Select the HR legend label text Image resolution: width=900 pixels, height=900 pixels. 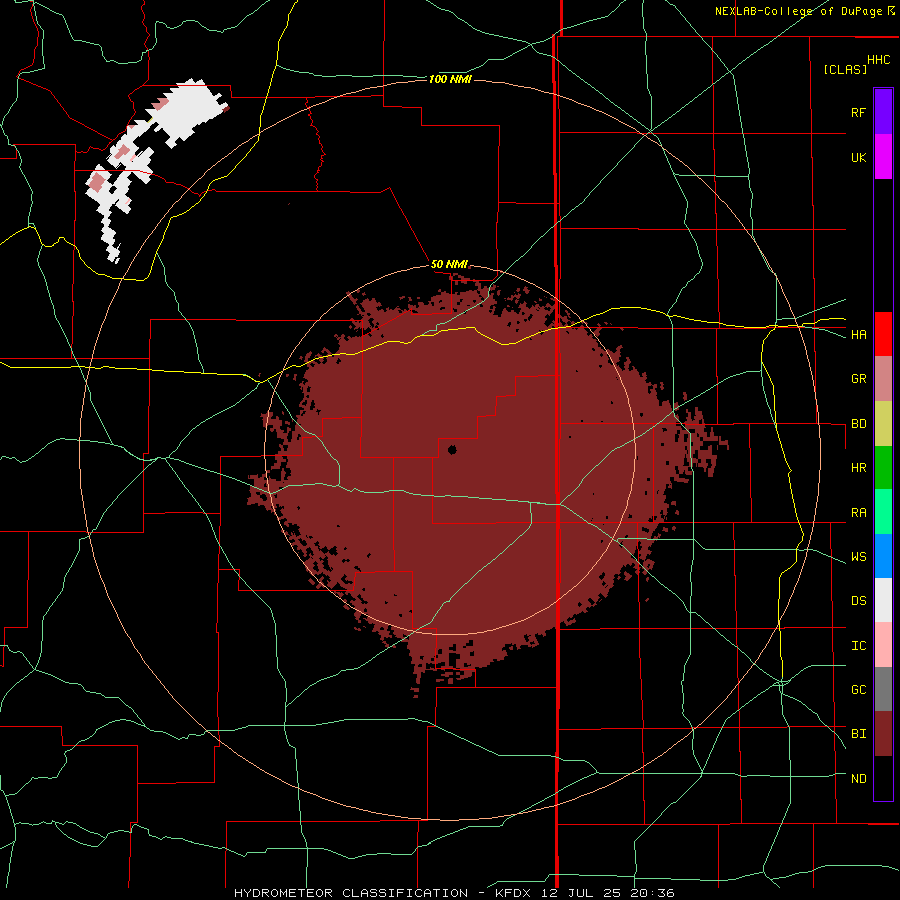point(858,468)
